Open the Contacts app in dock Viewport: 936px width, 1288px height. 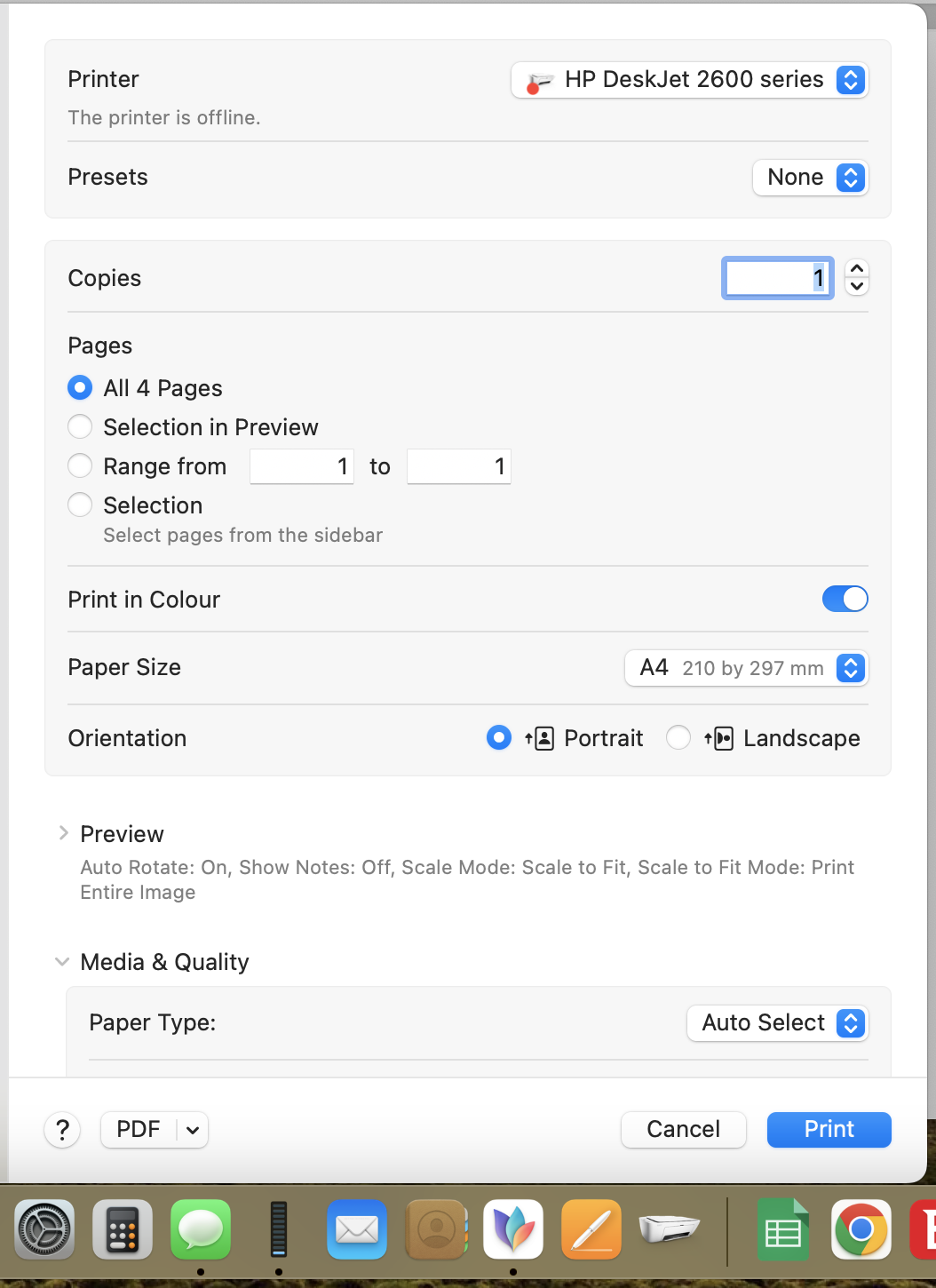[x=435, y=1230]
